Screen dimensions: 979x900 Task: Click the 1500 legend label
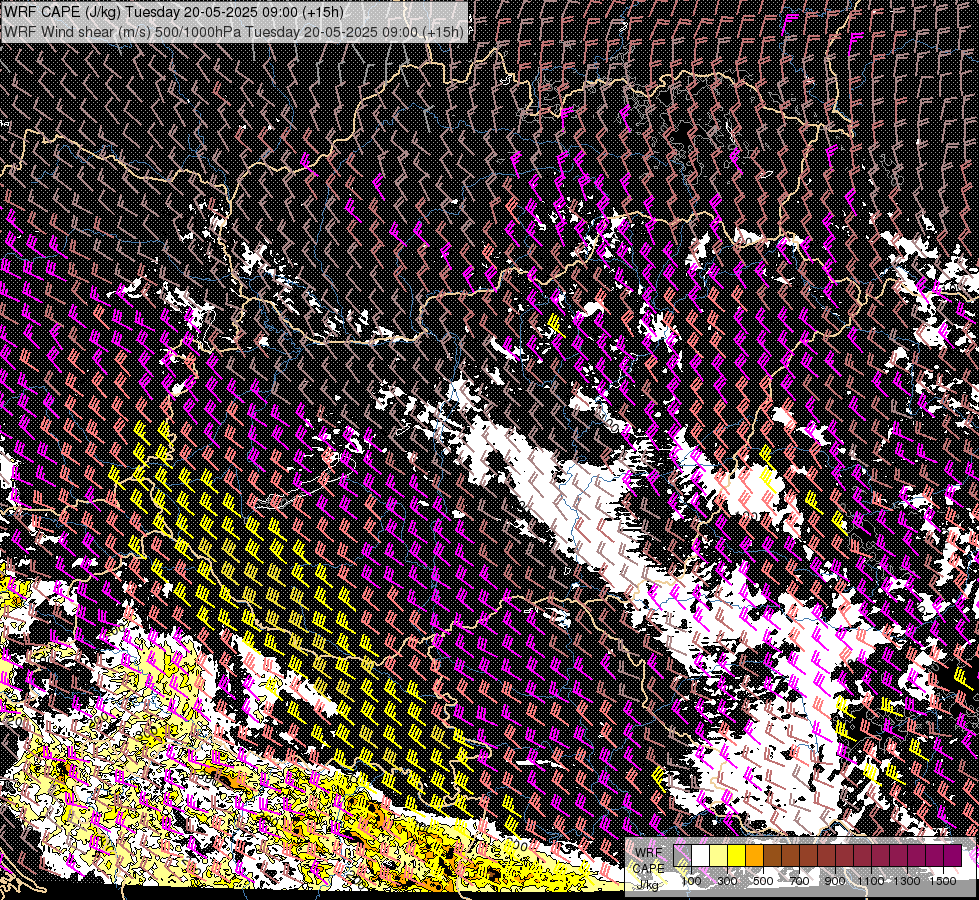[x=943, y=881]
